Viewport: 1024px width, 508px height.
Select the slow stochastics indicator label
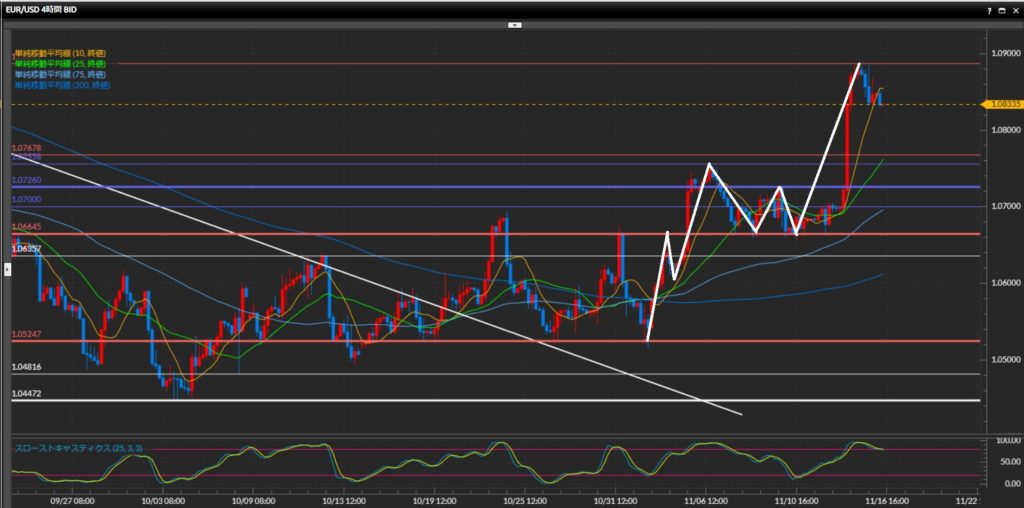[x=75, y=447]
